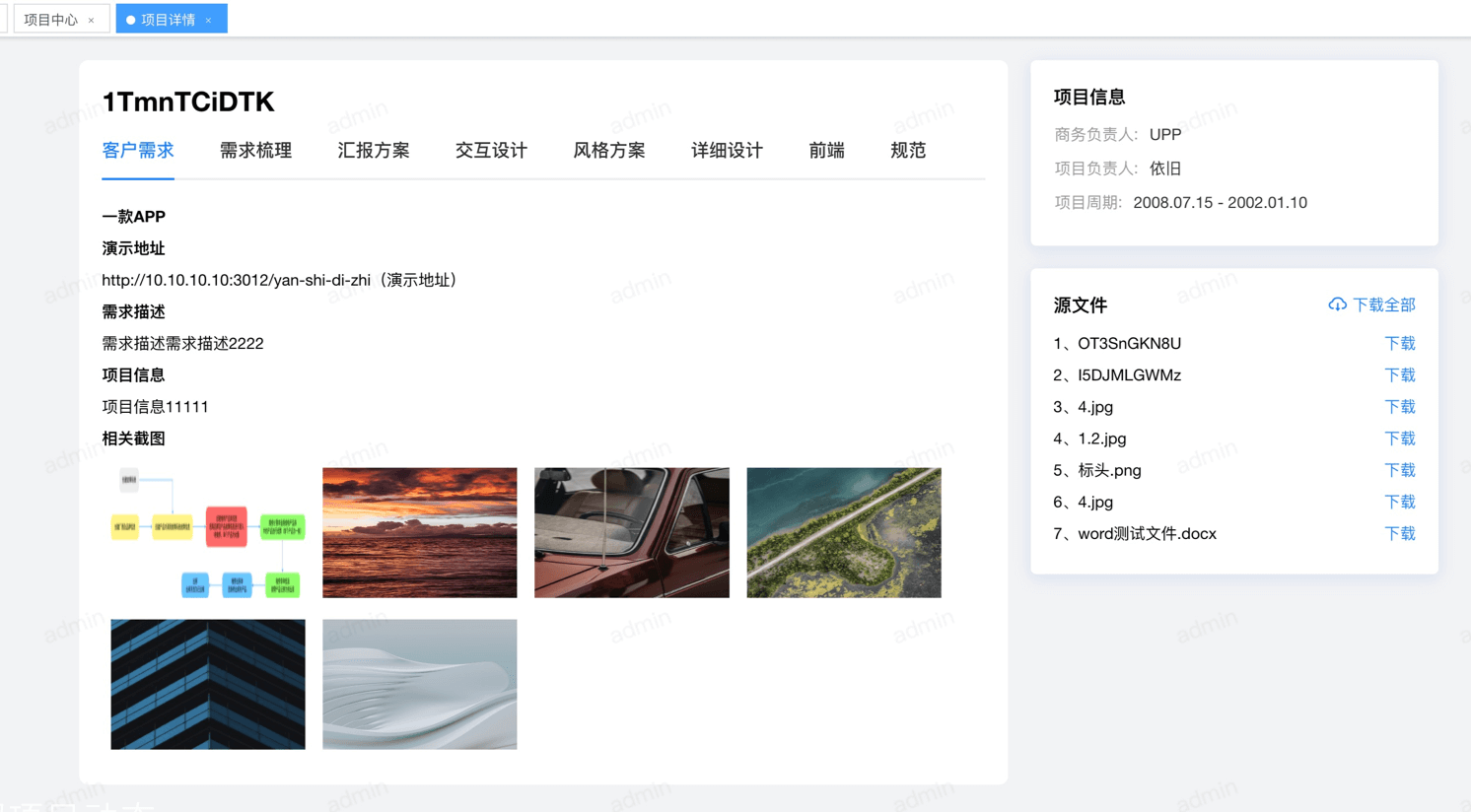Open the aerial coastline road thumbnail
This screenshot has width=1471, height=812.
[844, 533]
